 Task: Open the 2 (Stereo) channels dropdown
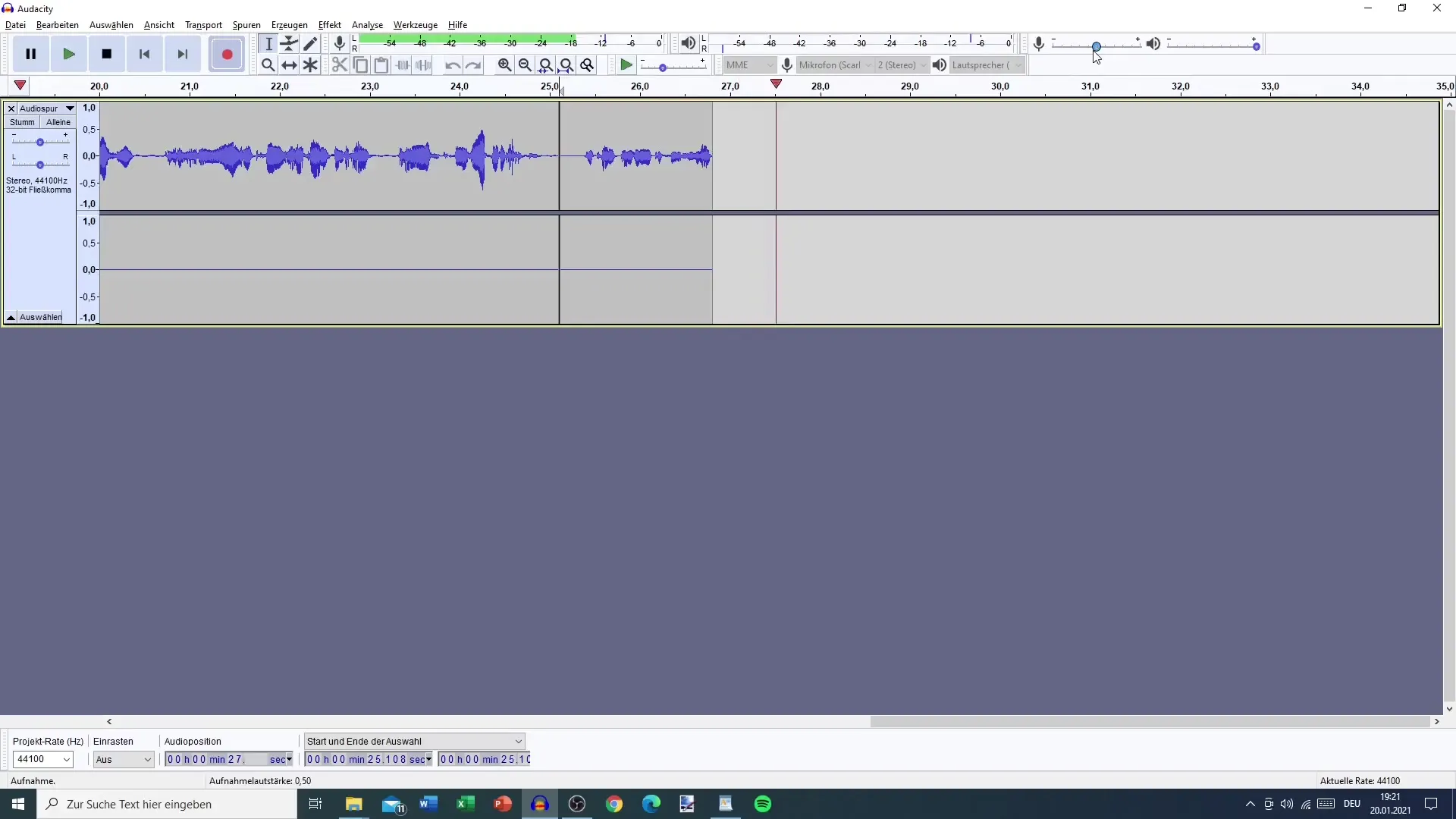tap(902, 65)
